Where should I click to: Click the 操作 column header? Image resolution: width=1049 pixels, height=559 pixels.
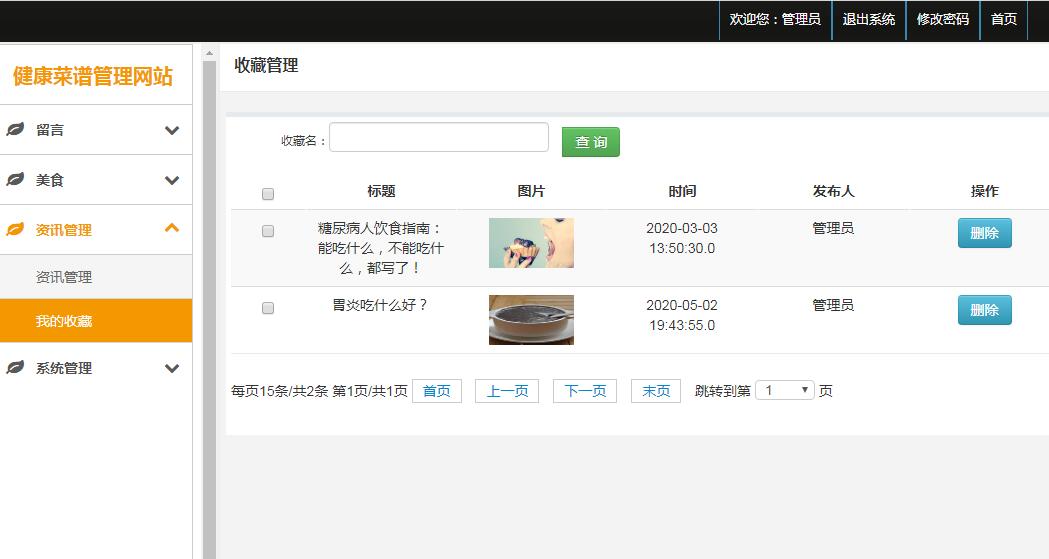tap(985, 191)
